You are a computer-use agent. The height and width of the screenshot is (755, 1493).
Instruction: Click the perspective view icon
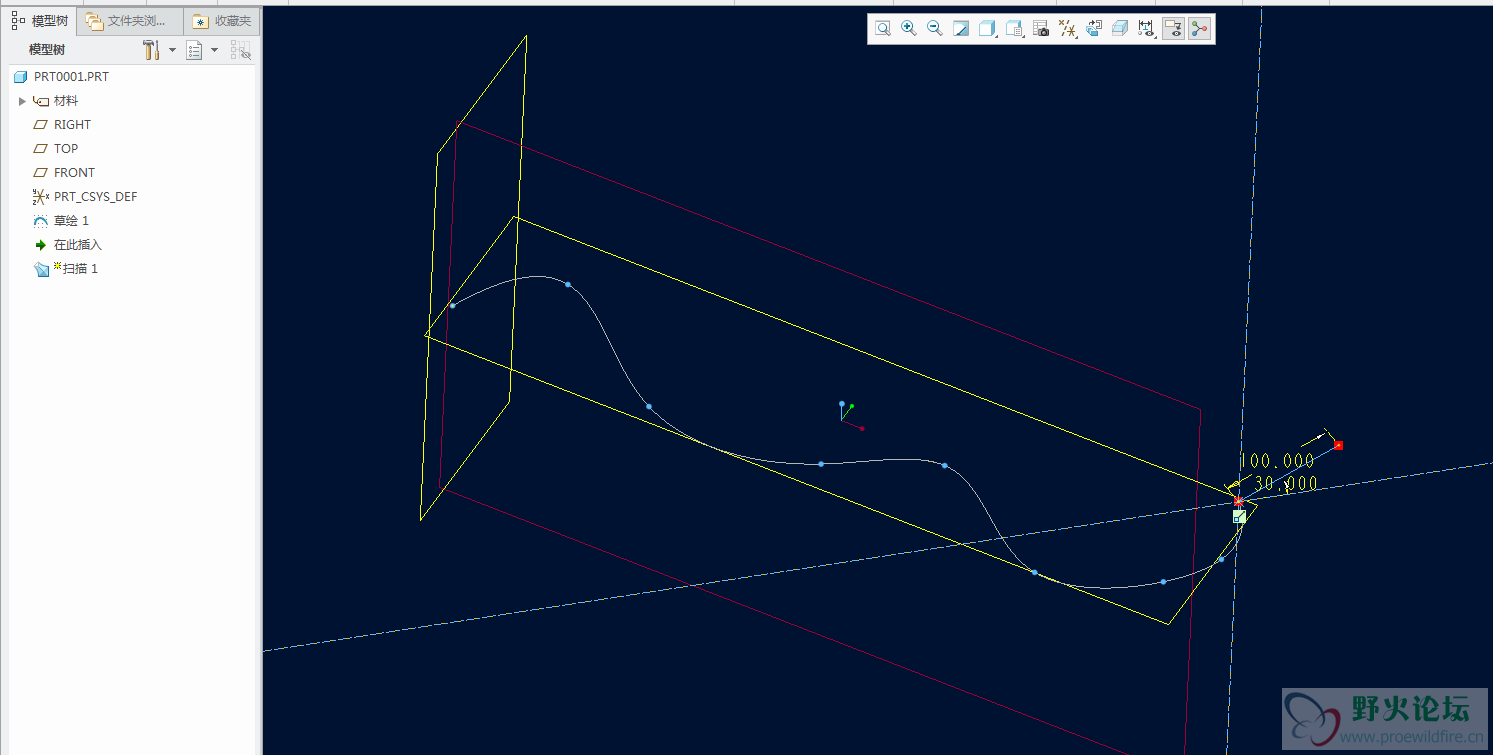[x=1094, y=29]
